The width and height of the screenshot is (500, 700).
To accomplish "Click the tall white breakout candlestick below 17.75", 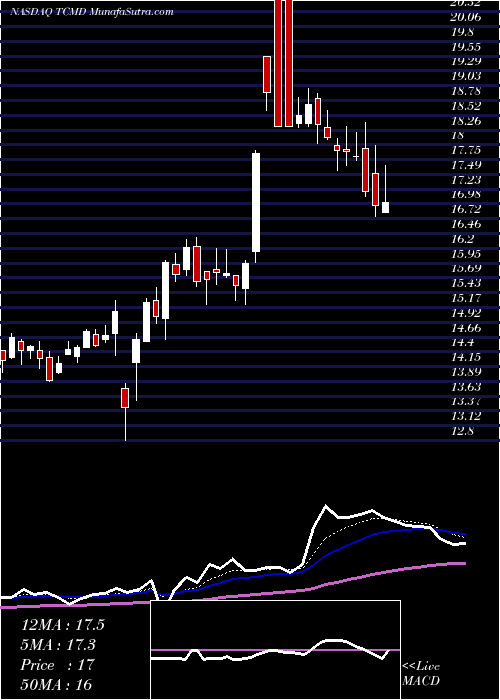I will 256,202.
